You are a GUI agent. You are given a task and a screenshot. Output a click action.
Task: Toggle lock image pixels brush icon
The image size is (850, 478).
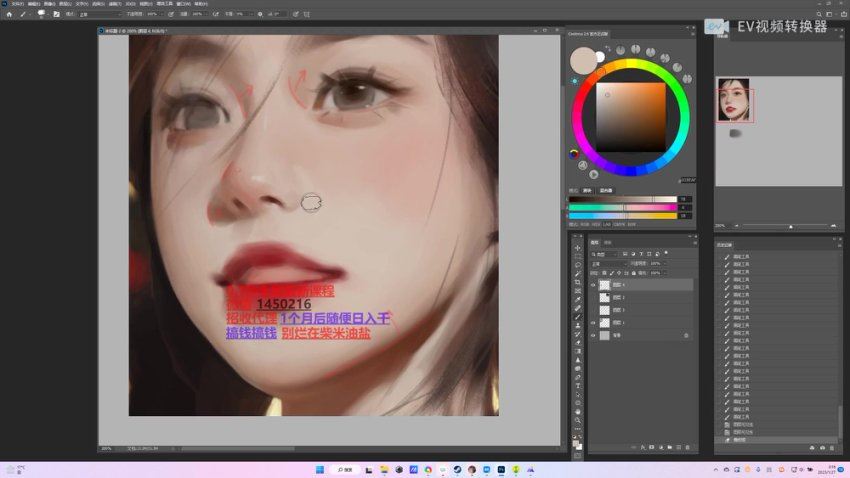click(x=611, y=273)
